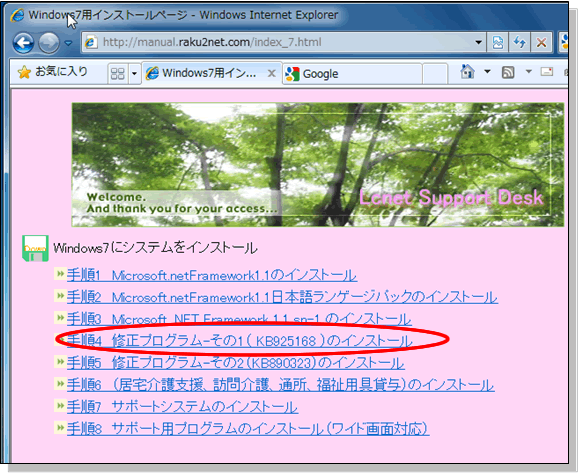This screenshot has width=579, height=473.
Task: Click the red Stop loading icon
Action: (x=541, y=42)
